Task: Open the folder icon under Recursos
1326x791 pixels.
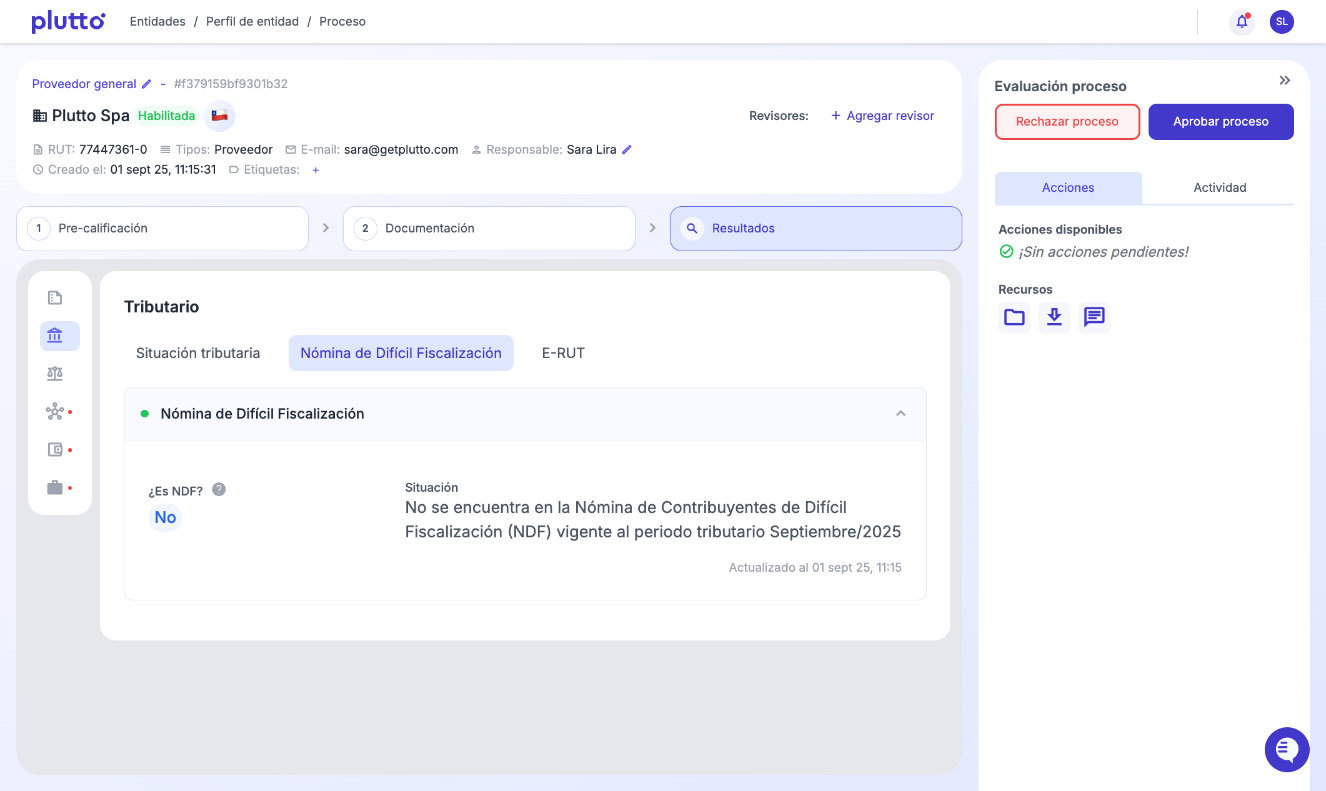Action: (x=1014, y=317)
